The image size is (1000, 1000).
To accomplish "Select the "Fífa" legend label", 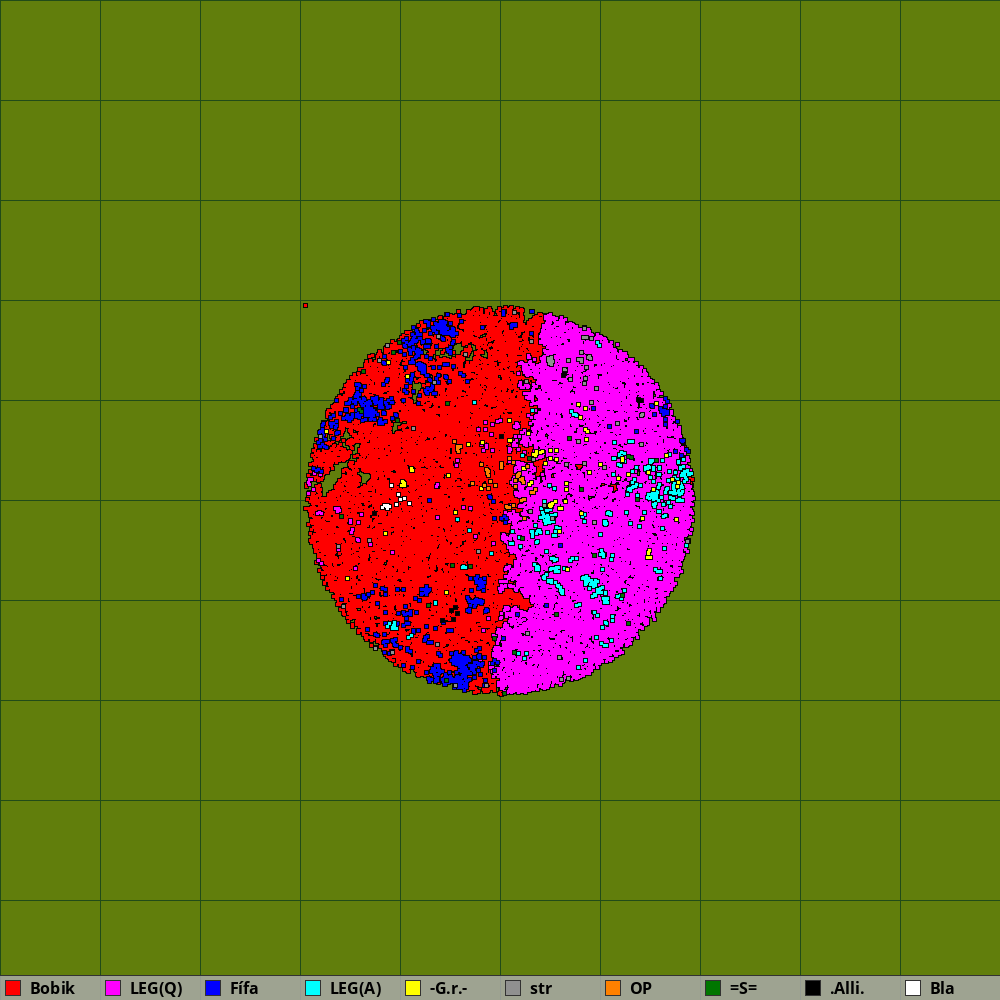I will click(244, 988).
